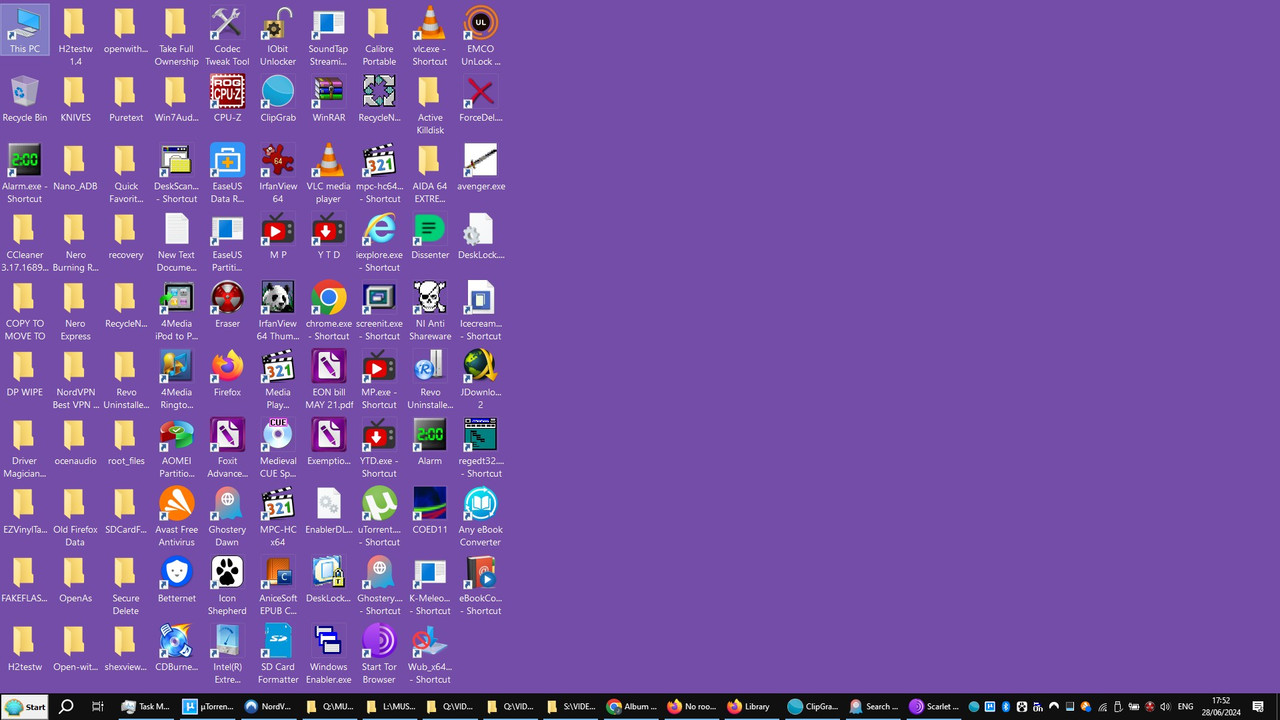
Task: Launch Codec Tweak Tool shortcut
Action: [x=227, y=37]
